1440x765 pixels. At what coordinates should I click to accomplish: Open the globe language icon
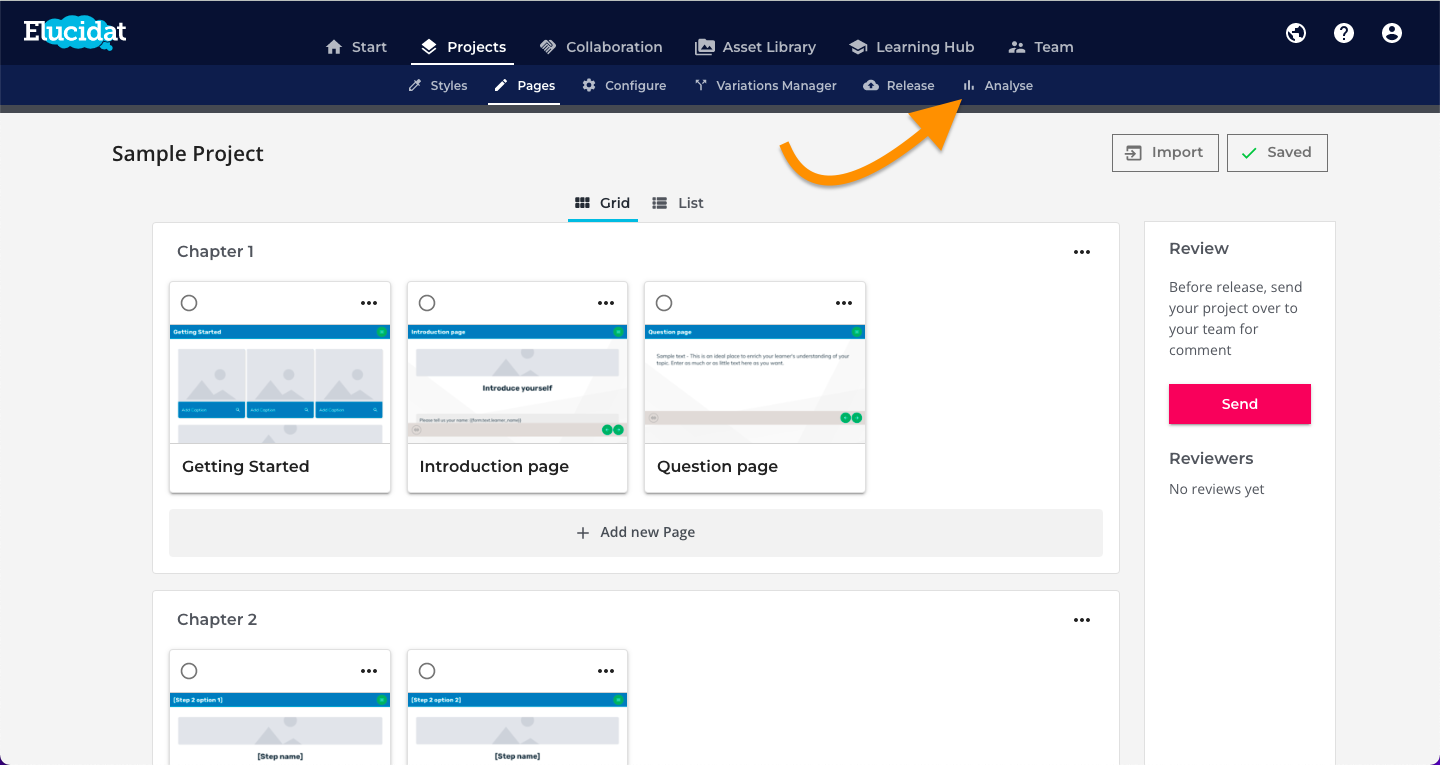pos(1296,33)
